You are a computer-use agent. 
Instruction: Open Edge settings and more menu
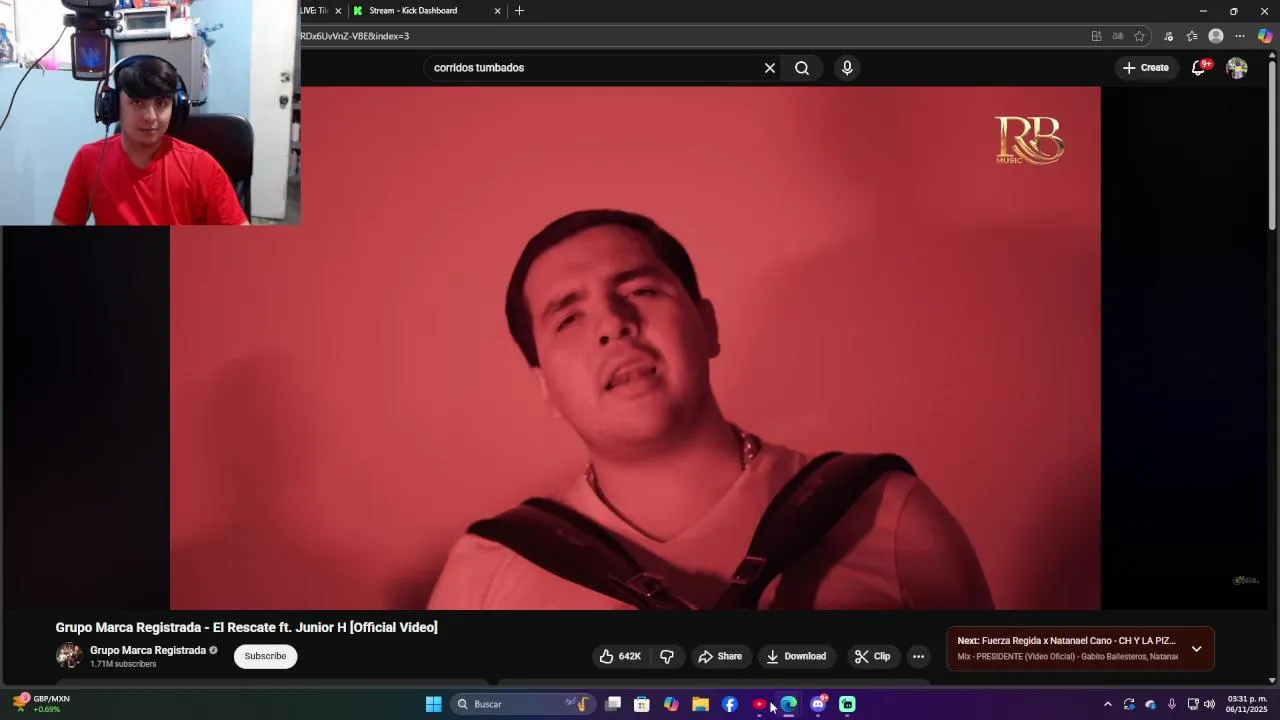(1240, 36)
